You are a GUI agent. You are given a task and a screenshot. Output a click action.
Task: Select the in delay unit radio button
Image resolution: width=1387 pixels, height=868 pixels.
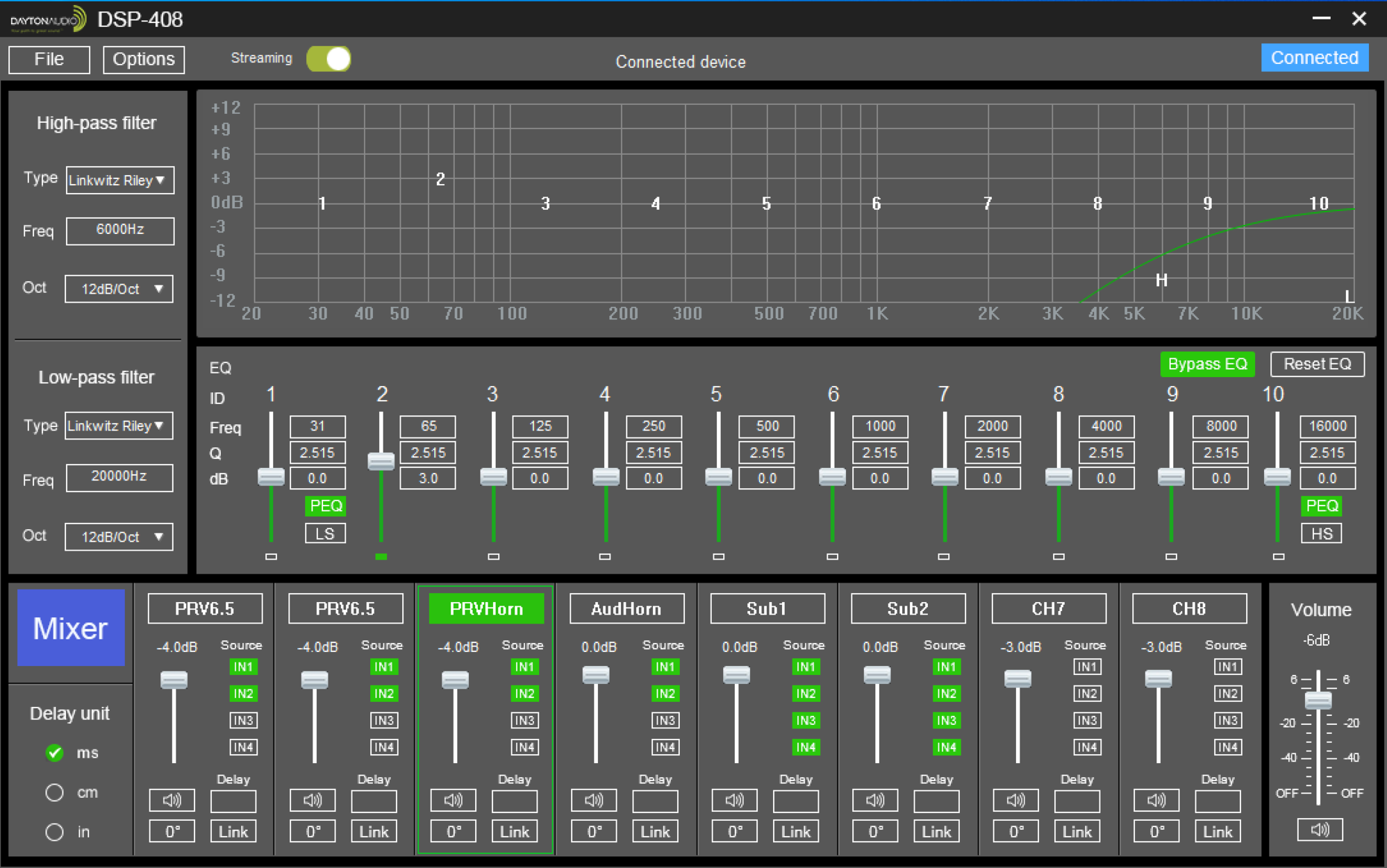(x=55, y=832)
